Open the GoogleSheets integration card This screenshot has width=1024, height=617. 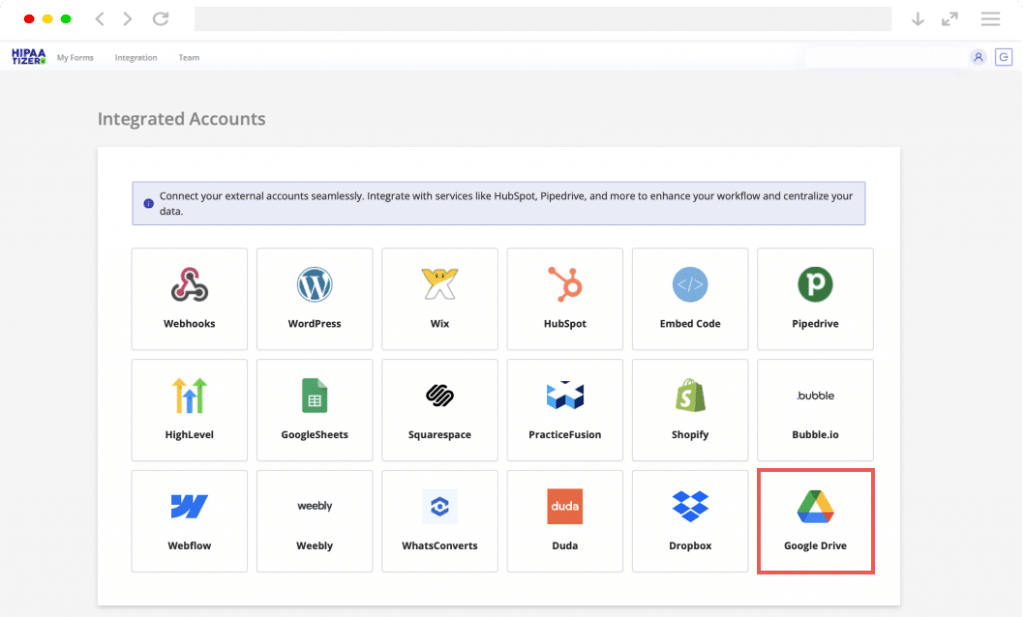(315, 410)
